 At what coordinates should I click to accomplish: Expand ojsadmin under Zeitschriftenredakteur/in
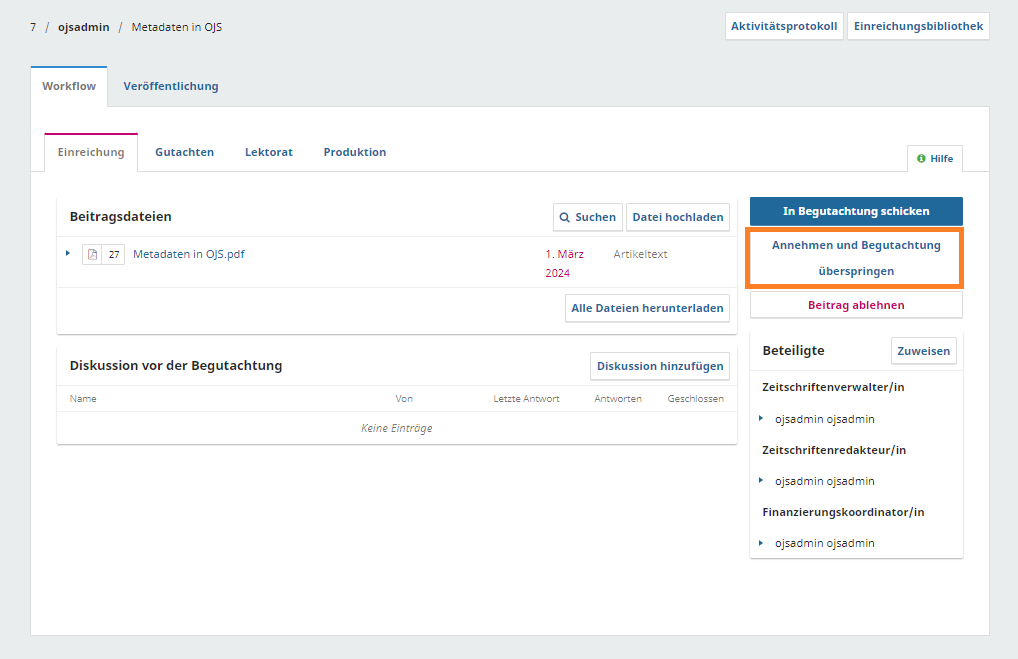pos(761,481)
